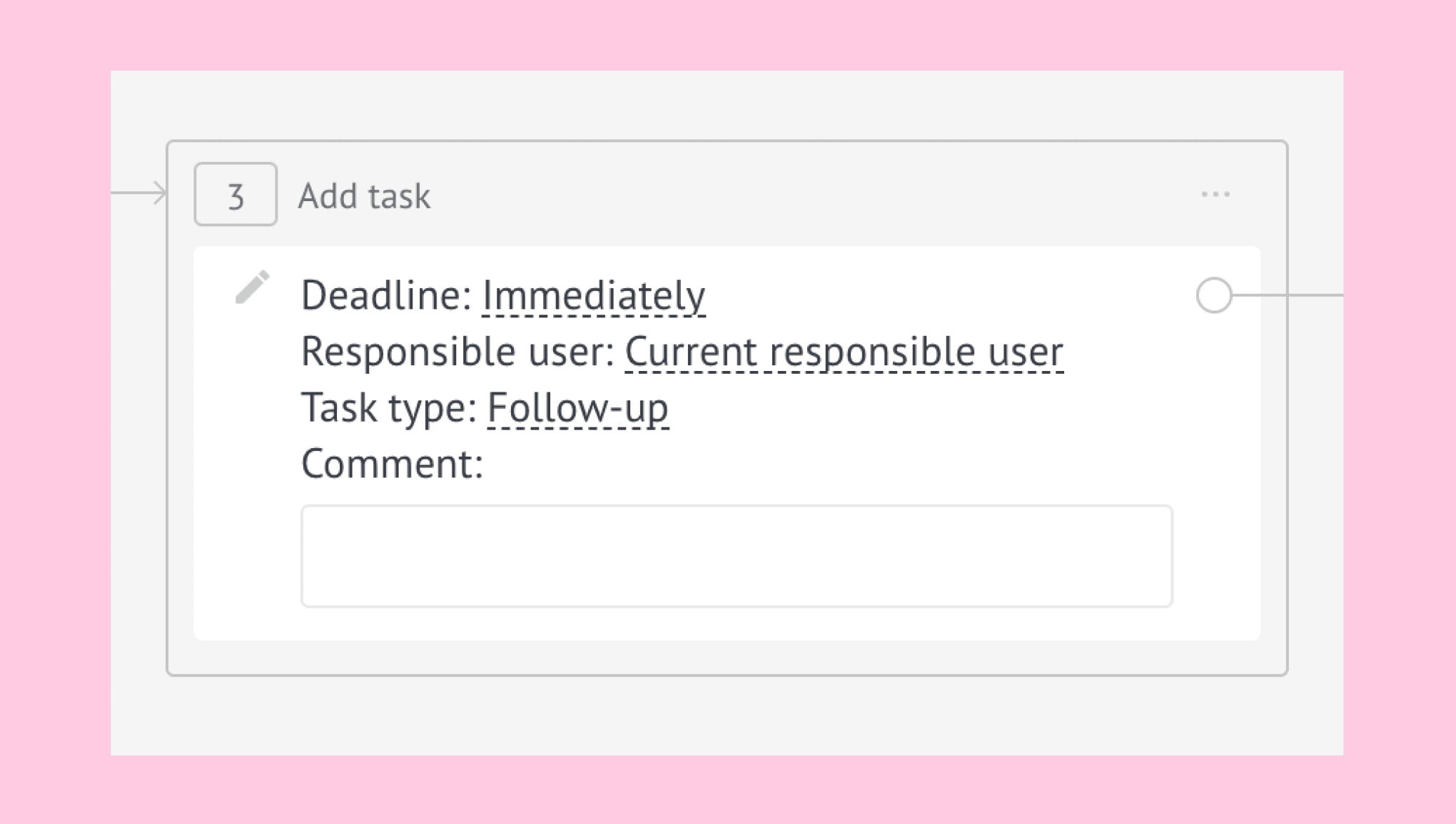The height and width of the screenshot is (824, 1456).
Task: Click the Task type label
Action: 389,408
